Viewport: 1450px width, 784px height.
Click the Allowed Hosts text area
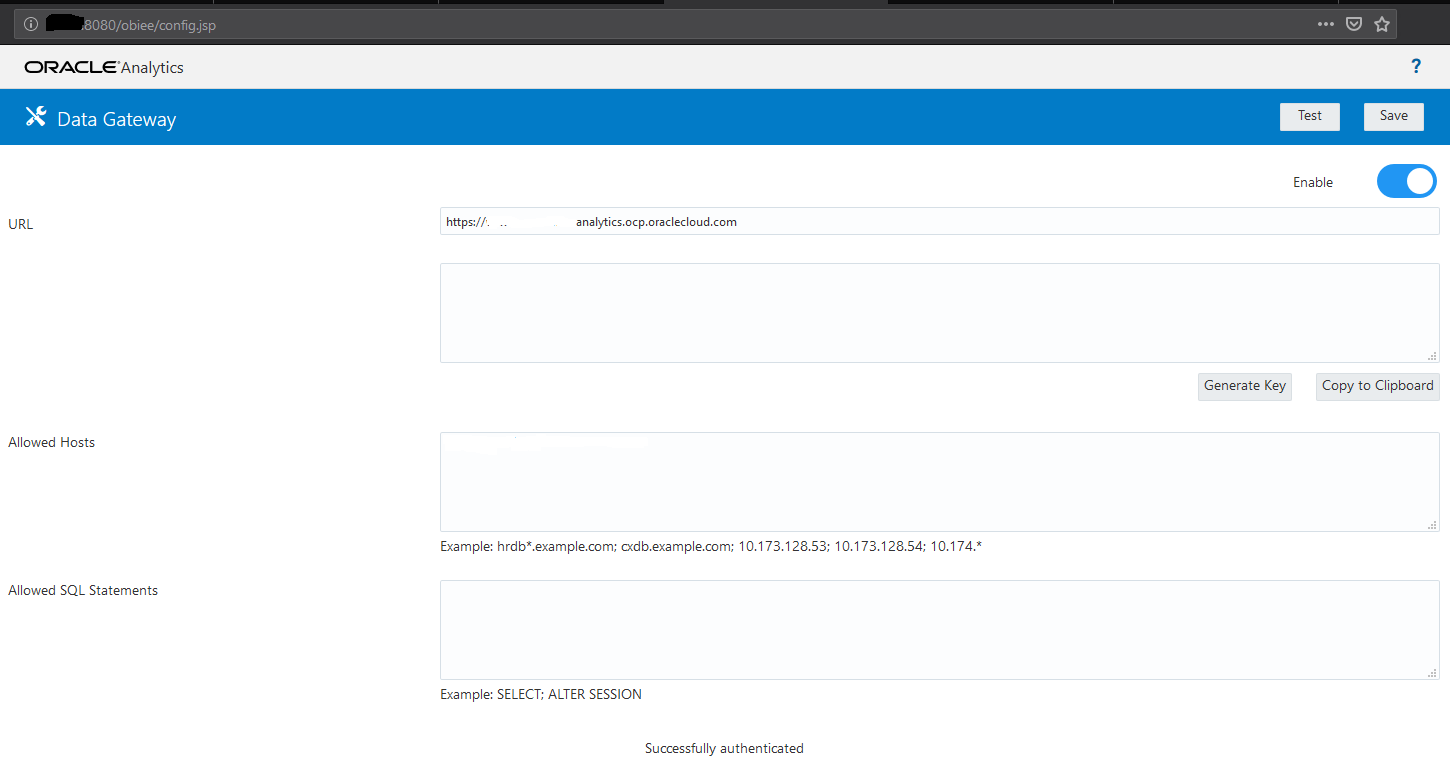coord(940,482)
